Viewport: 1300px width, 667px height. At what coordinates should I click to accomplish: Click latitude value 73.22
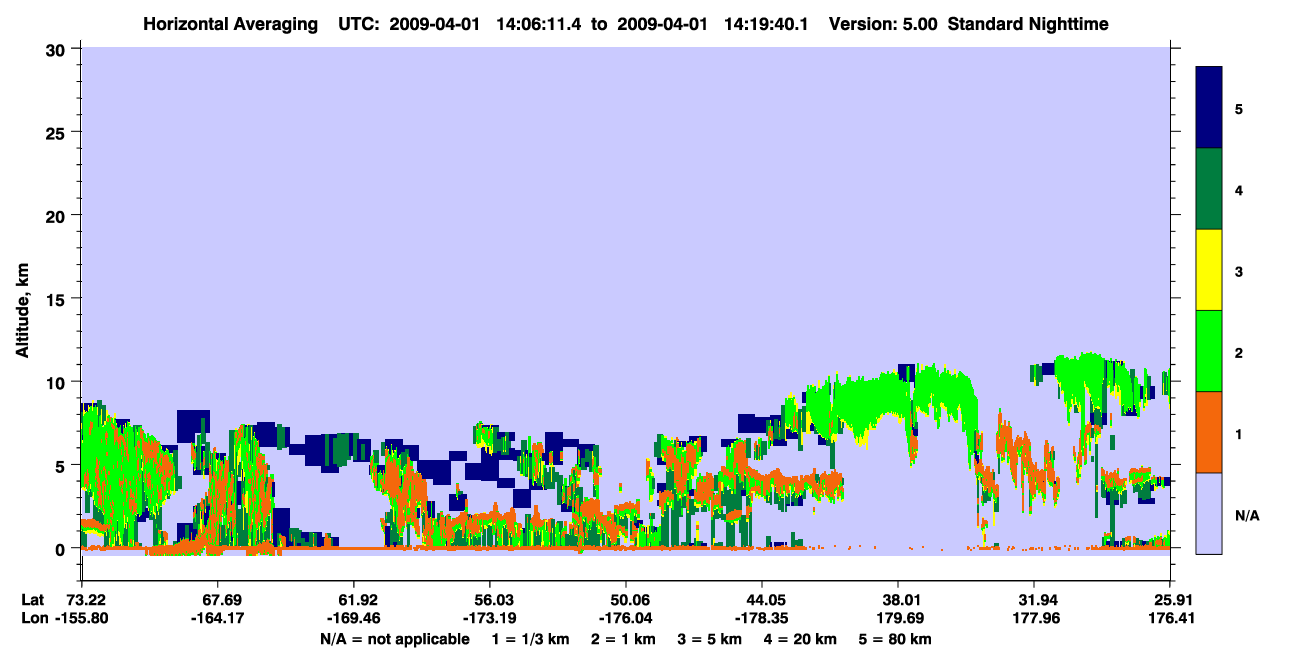[86, 600]
